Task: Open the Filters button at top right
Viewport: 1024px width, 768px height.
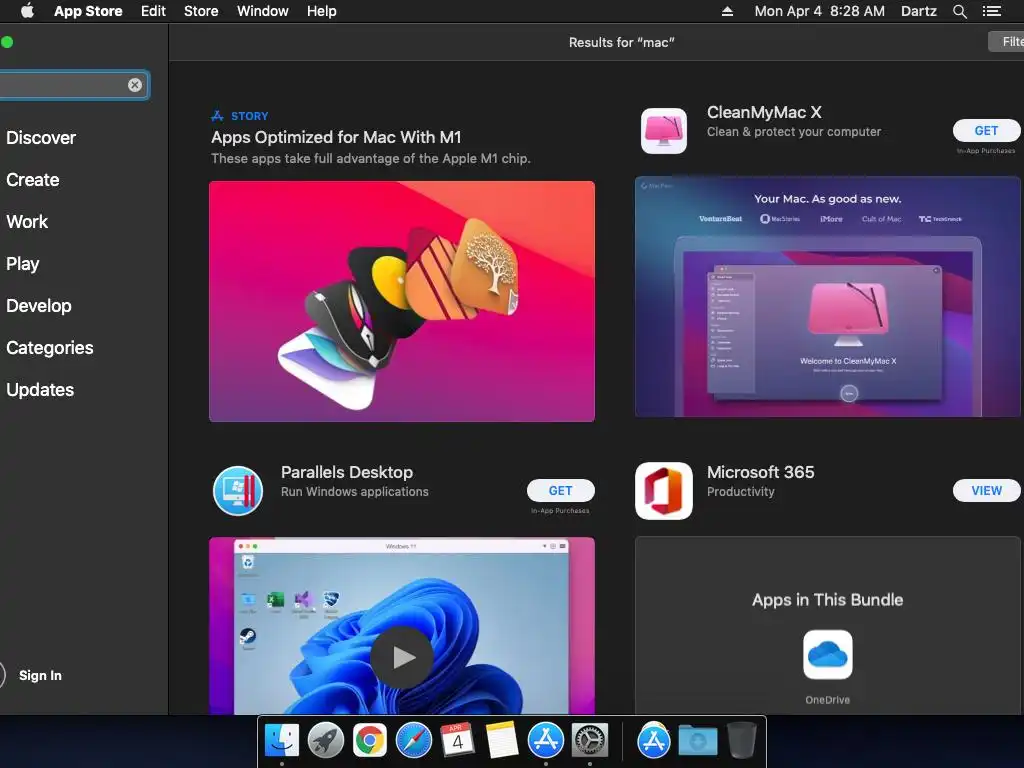Action: click(1006, 42)
